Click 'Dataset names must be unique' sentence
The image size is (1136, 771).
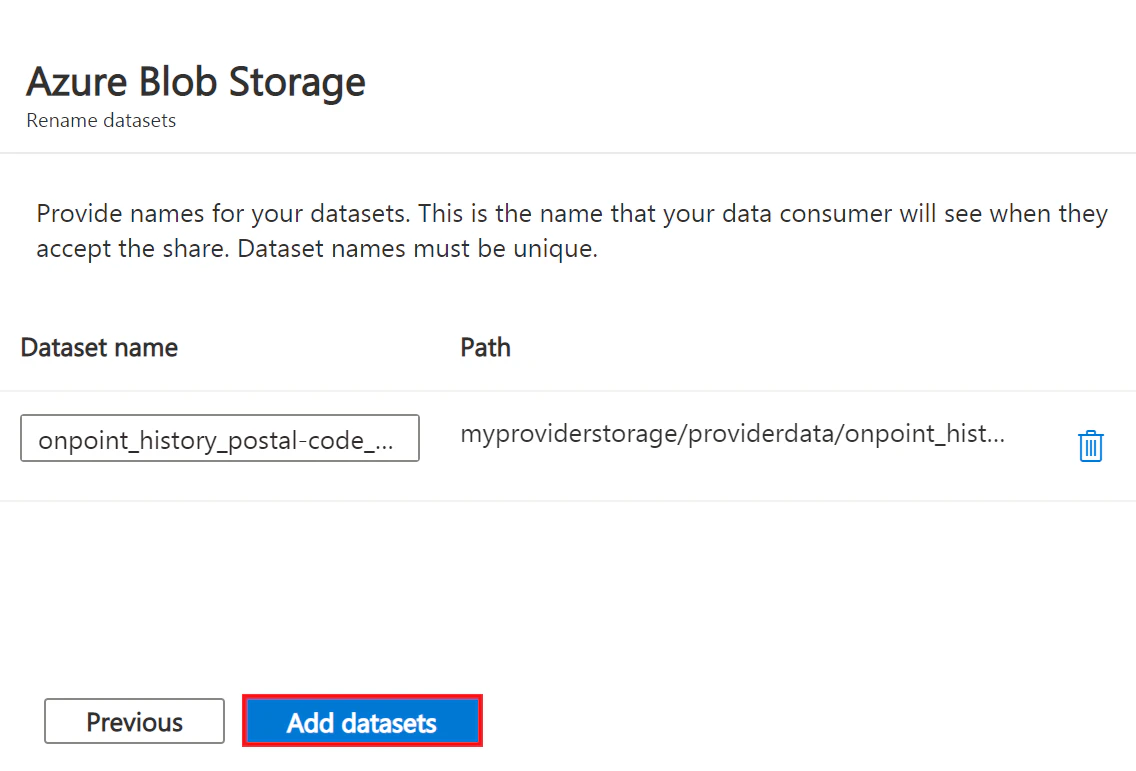point(417,249)
